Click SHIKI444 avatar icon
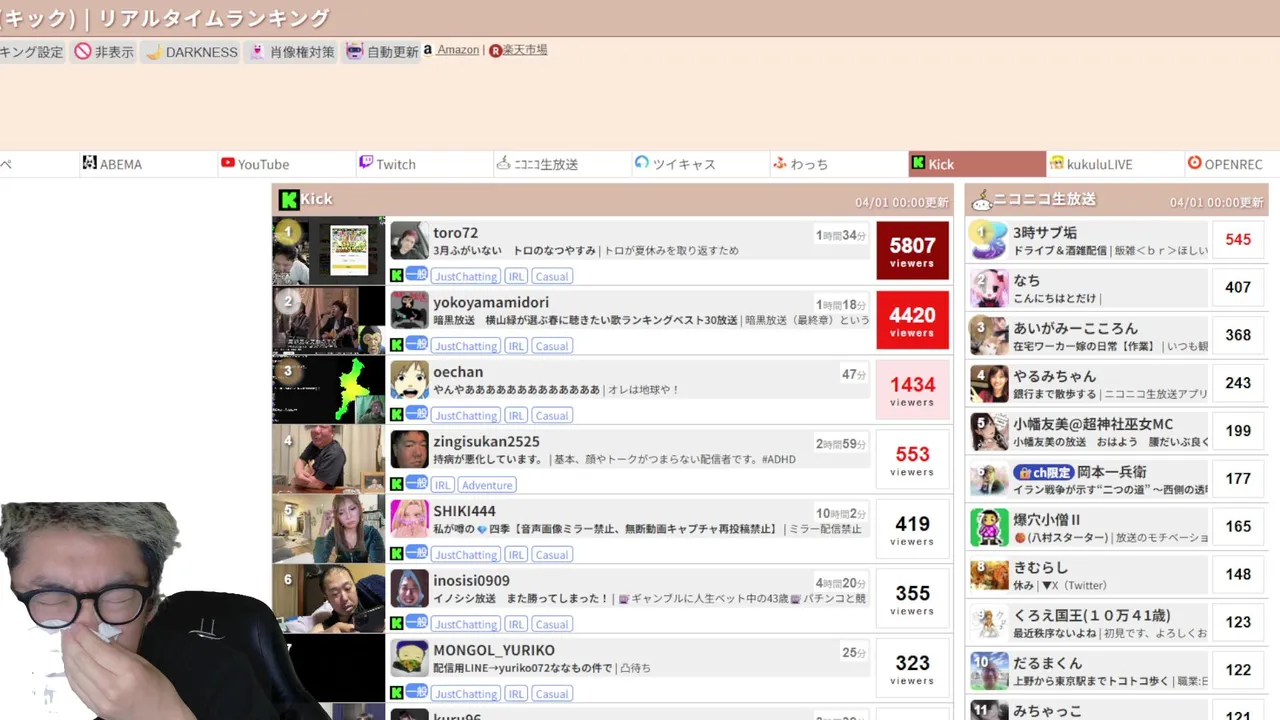The height and width of the screenshot is (720, 1280). (409, 519)
